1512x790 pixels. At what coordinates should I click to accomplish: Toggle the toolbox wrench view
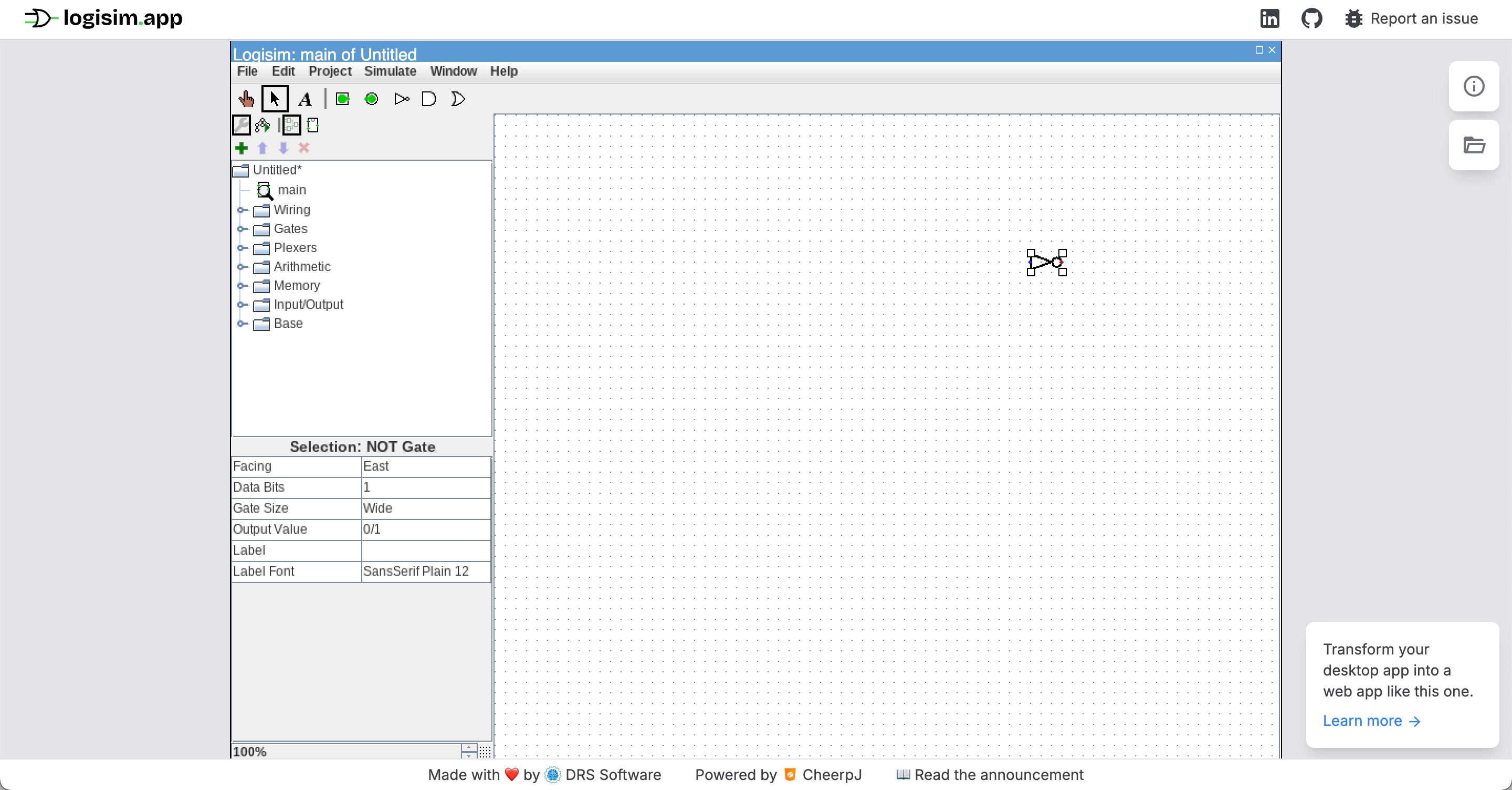click(241, 124)
